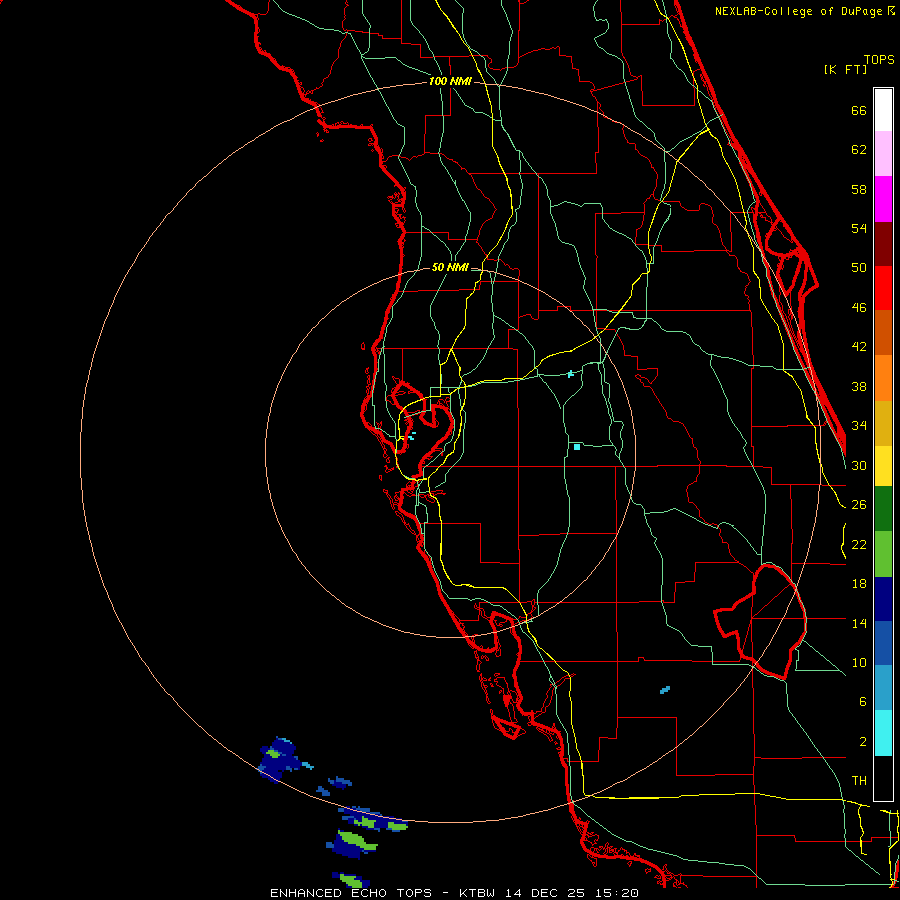Click the white 66 K FT color swatch
The width and height of the screenshot is (900, 900).
883,110
